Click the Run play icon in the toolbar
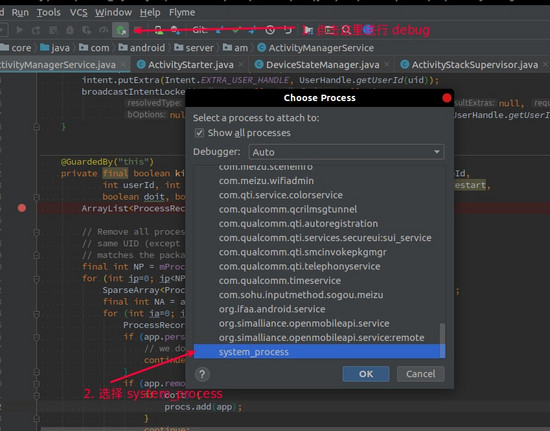550x431 pixels. coord(20,30)
